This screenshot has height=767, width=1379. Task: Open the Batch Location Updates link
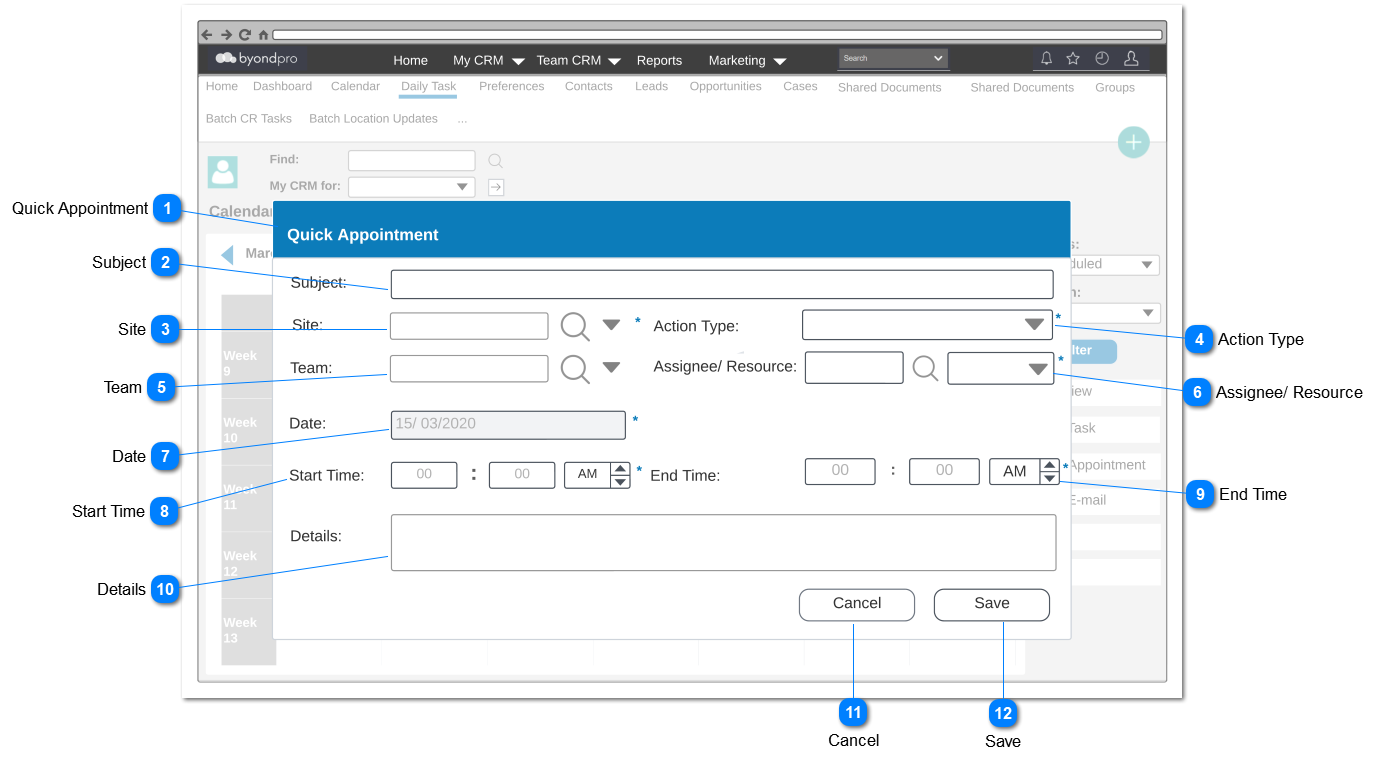click(x=373, y=119)
